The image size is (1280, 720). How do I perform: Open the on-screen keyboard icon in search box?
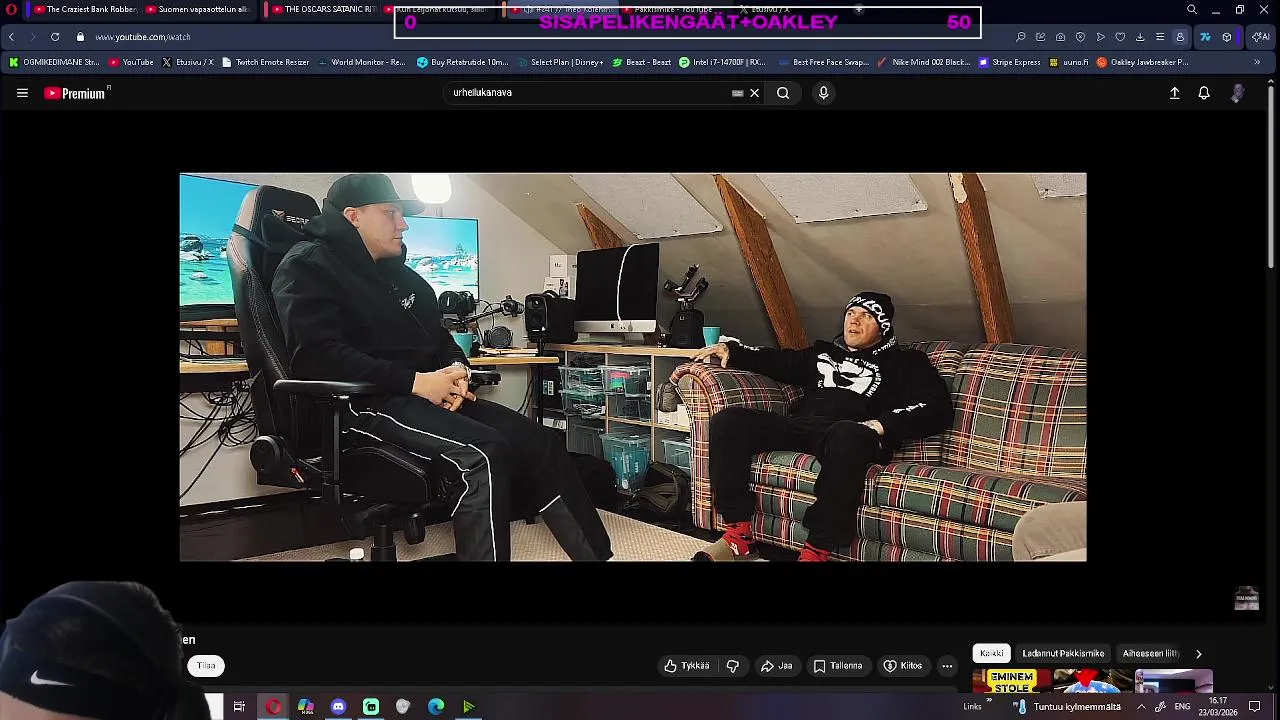(738, 93)
